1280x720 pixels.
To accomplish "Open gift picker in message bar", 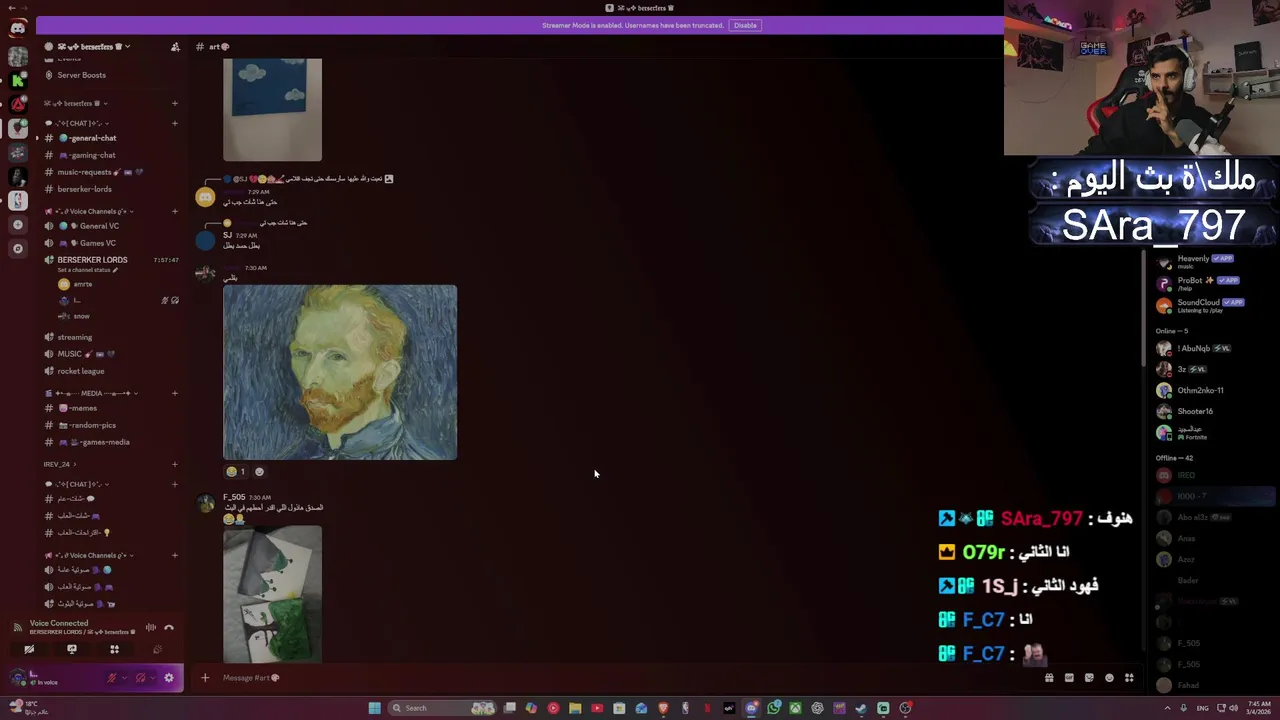I will [x=1049, y=678].
